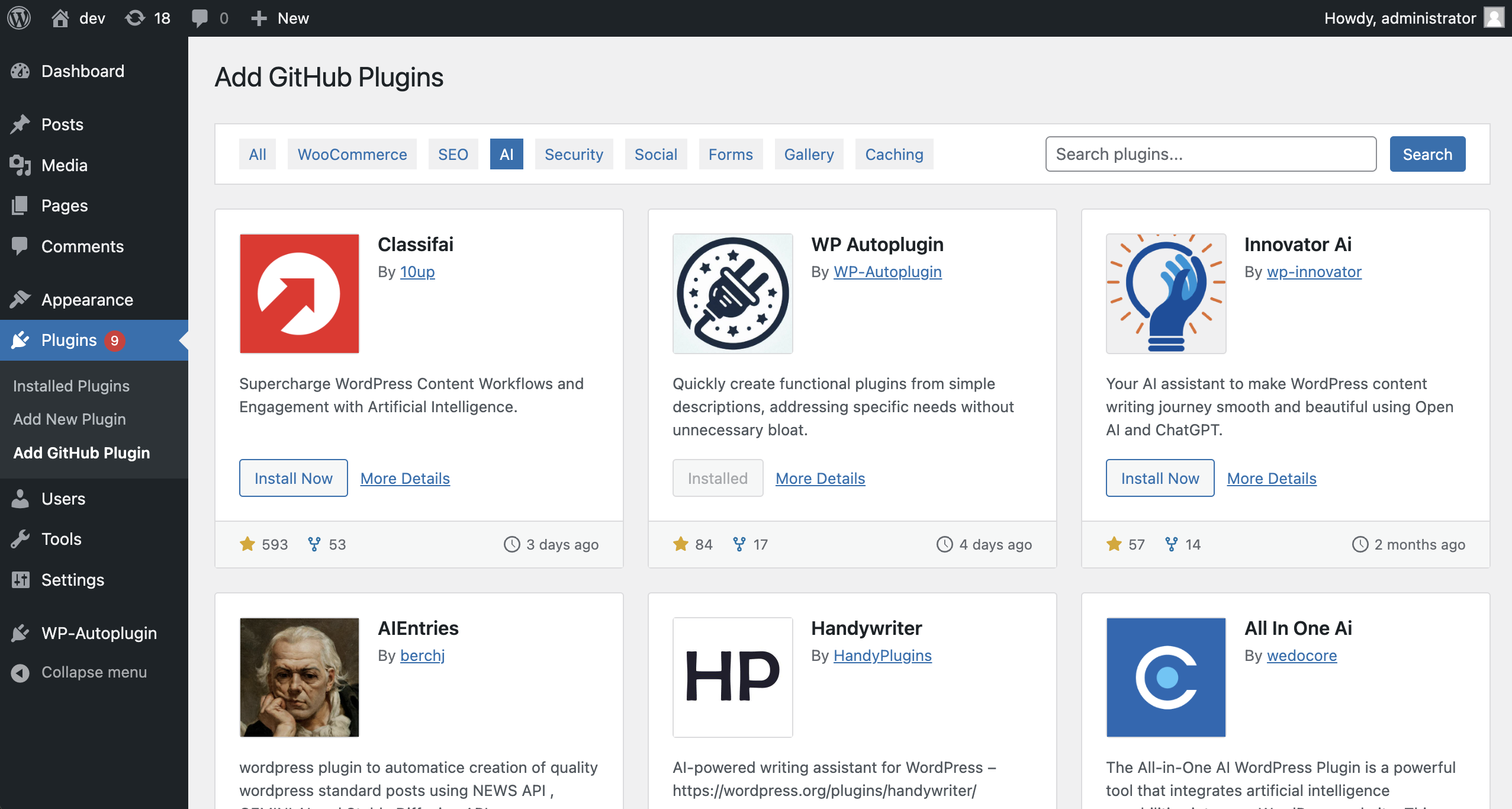Screen dimensions: 1512x809
Task: View More Details for Classifai
Action: coord(405,478)
